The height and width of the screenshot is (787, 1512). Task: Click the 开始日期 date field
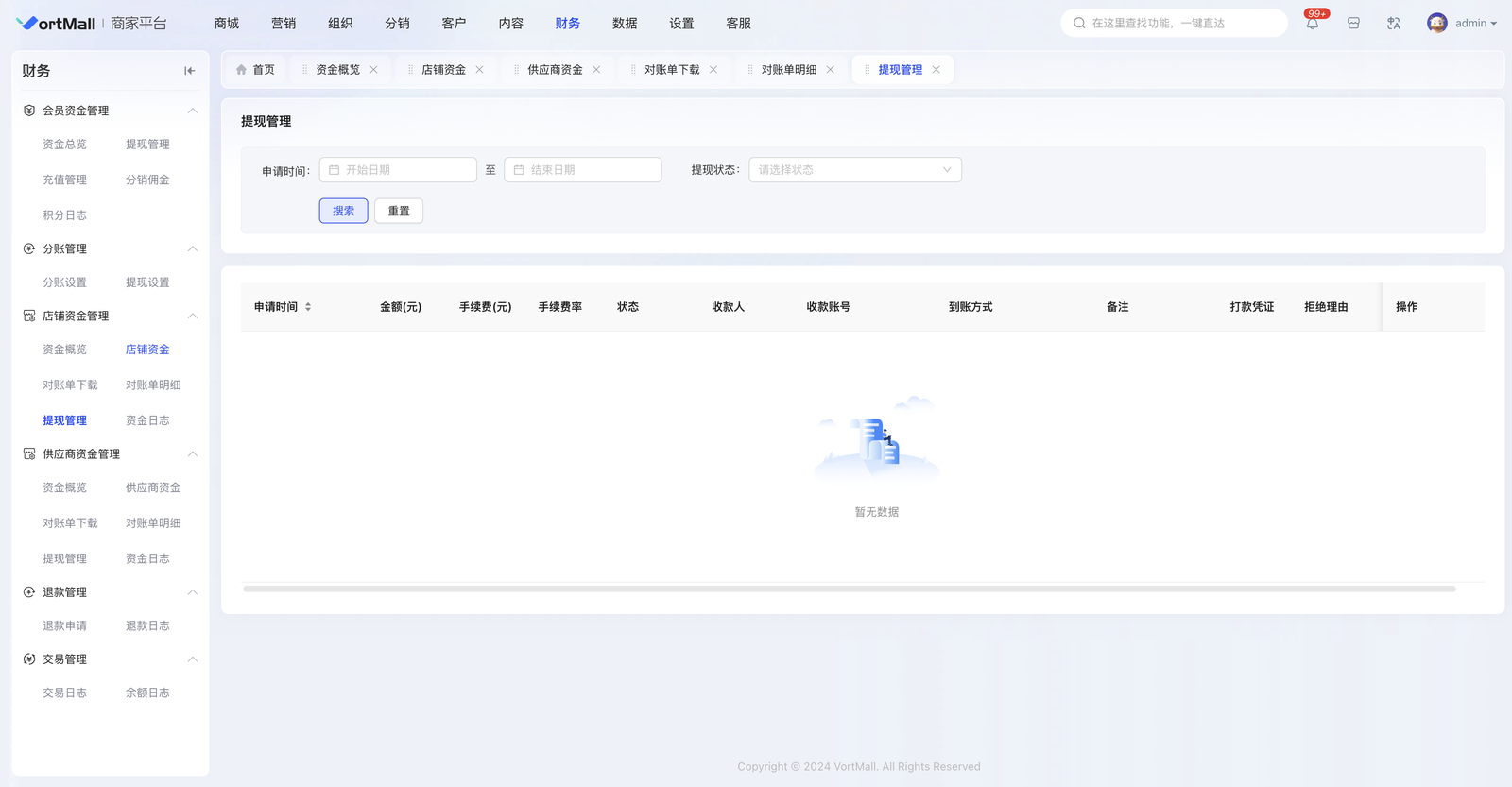coord(398,170)
